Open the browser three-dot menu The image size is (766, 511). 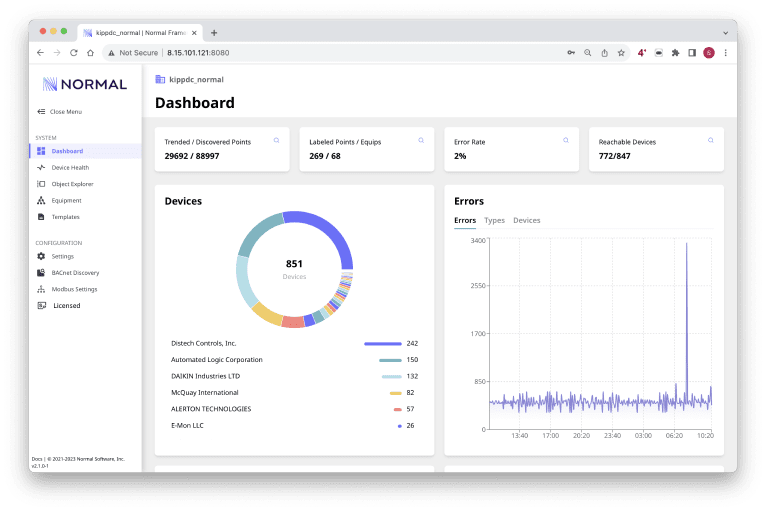726,53
